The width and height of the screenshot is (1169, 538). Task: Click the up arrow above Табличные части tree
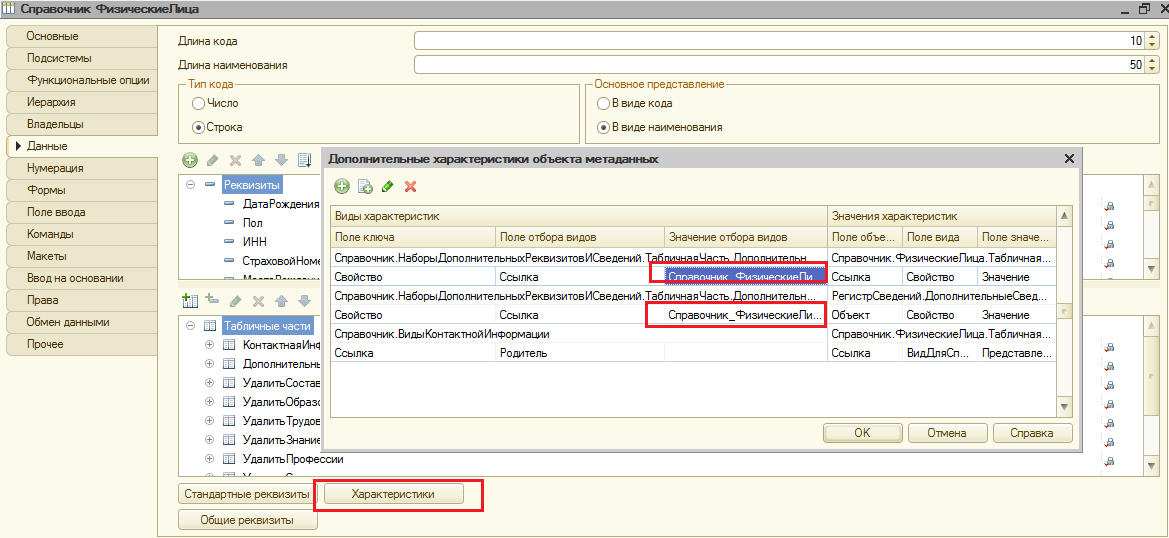[x=281, y=301]
